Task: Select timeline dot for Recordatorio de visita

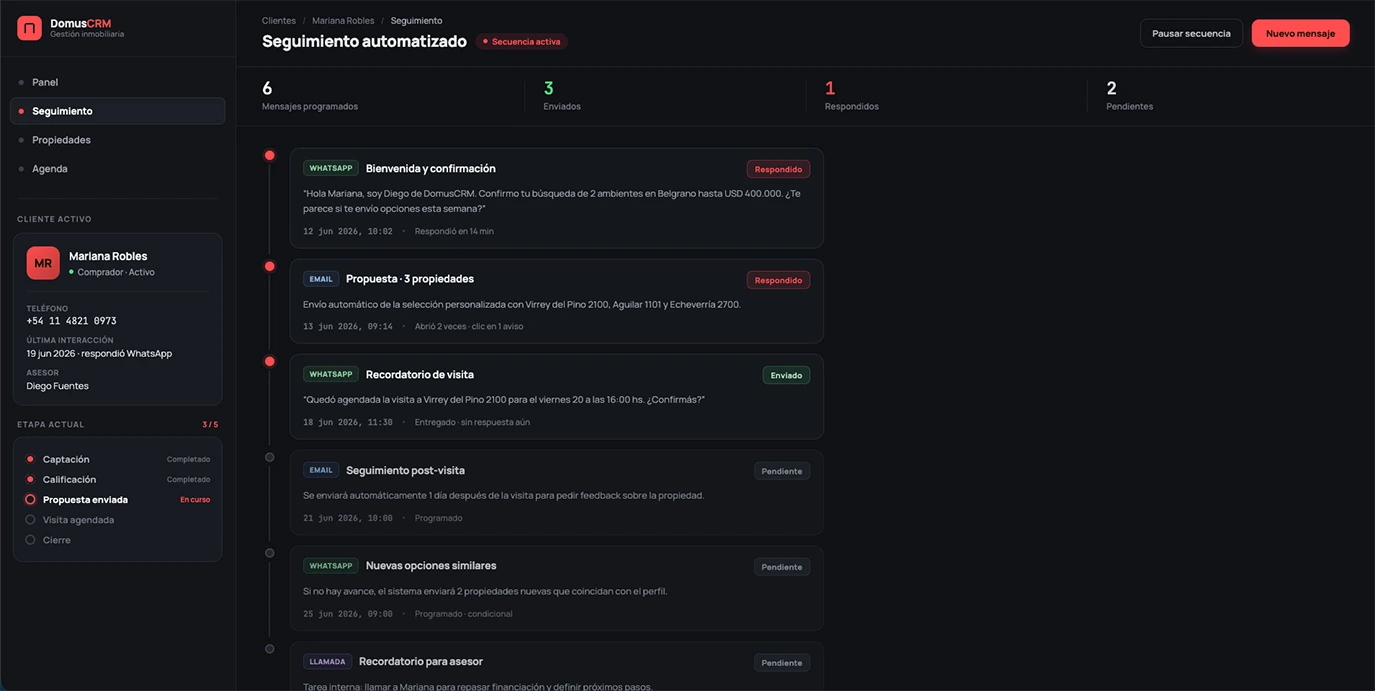Action: click(x=269, y=361)
